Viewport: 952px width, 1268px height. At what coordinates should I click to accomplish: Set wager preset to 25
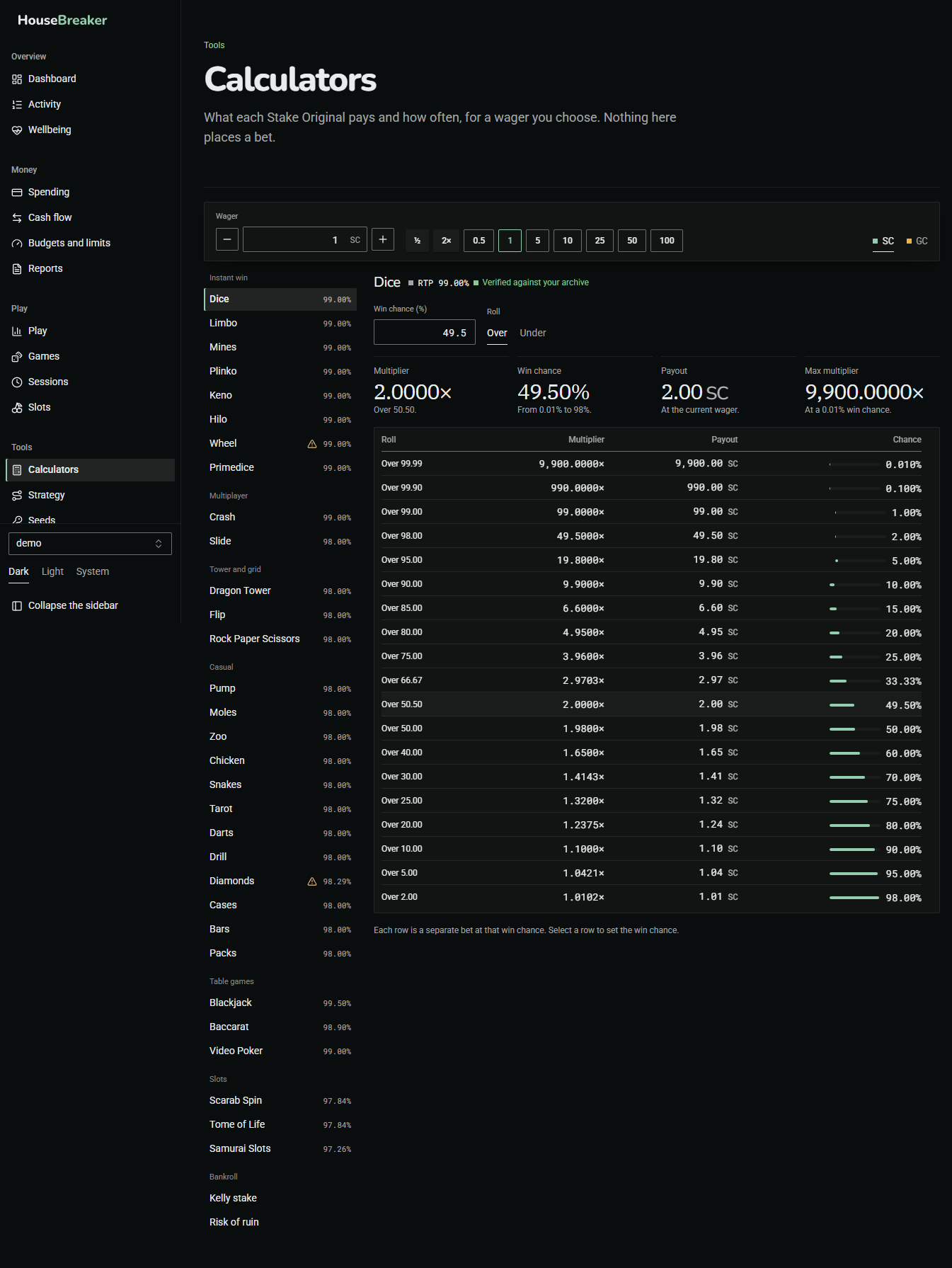(600, 241)
